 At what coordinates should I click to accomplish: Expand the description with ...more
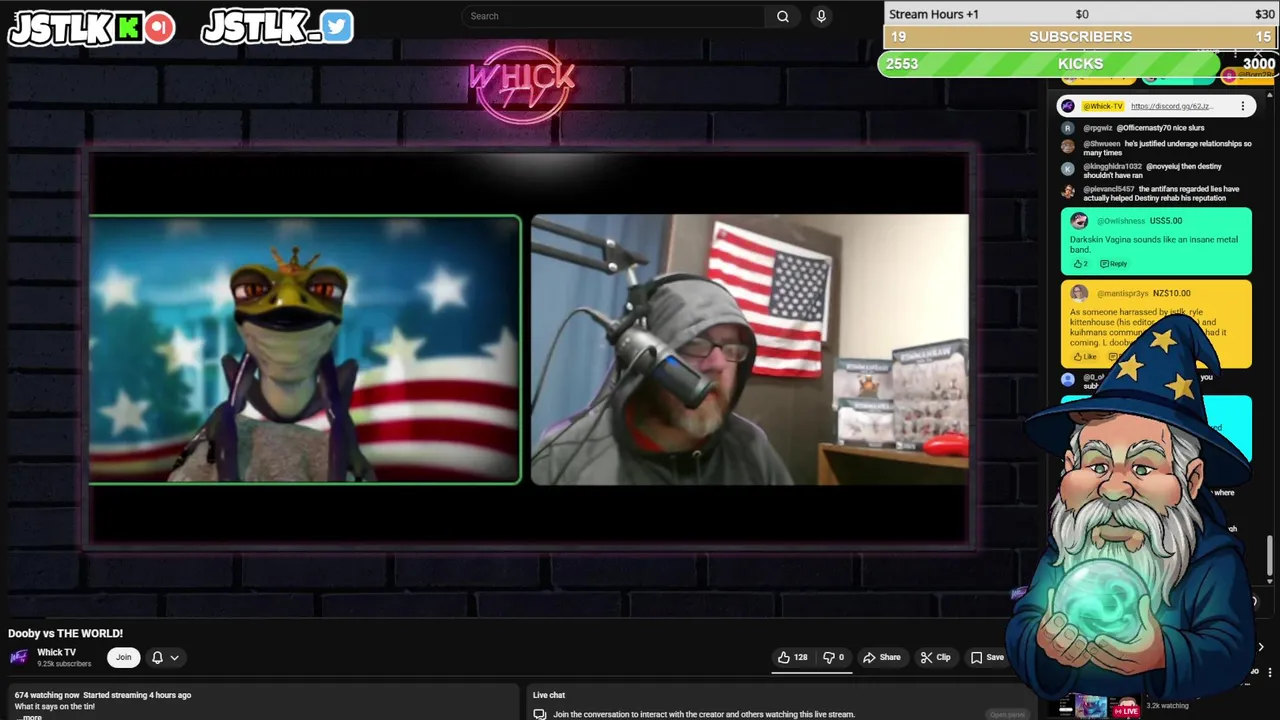click(30, 717)
